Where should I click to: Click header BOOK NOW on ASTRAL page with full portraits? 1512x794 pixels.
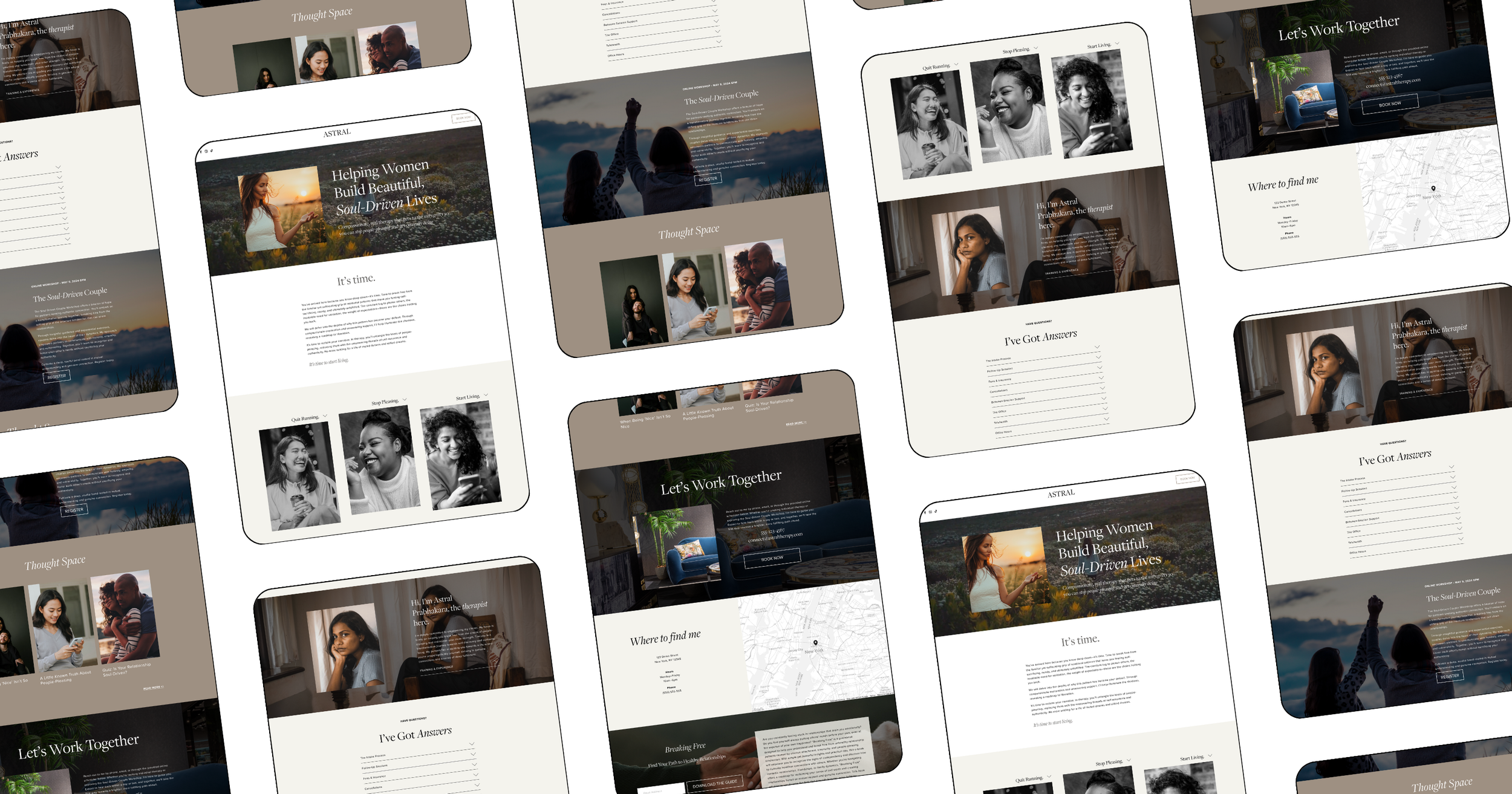coord(463,118)
